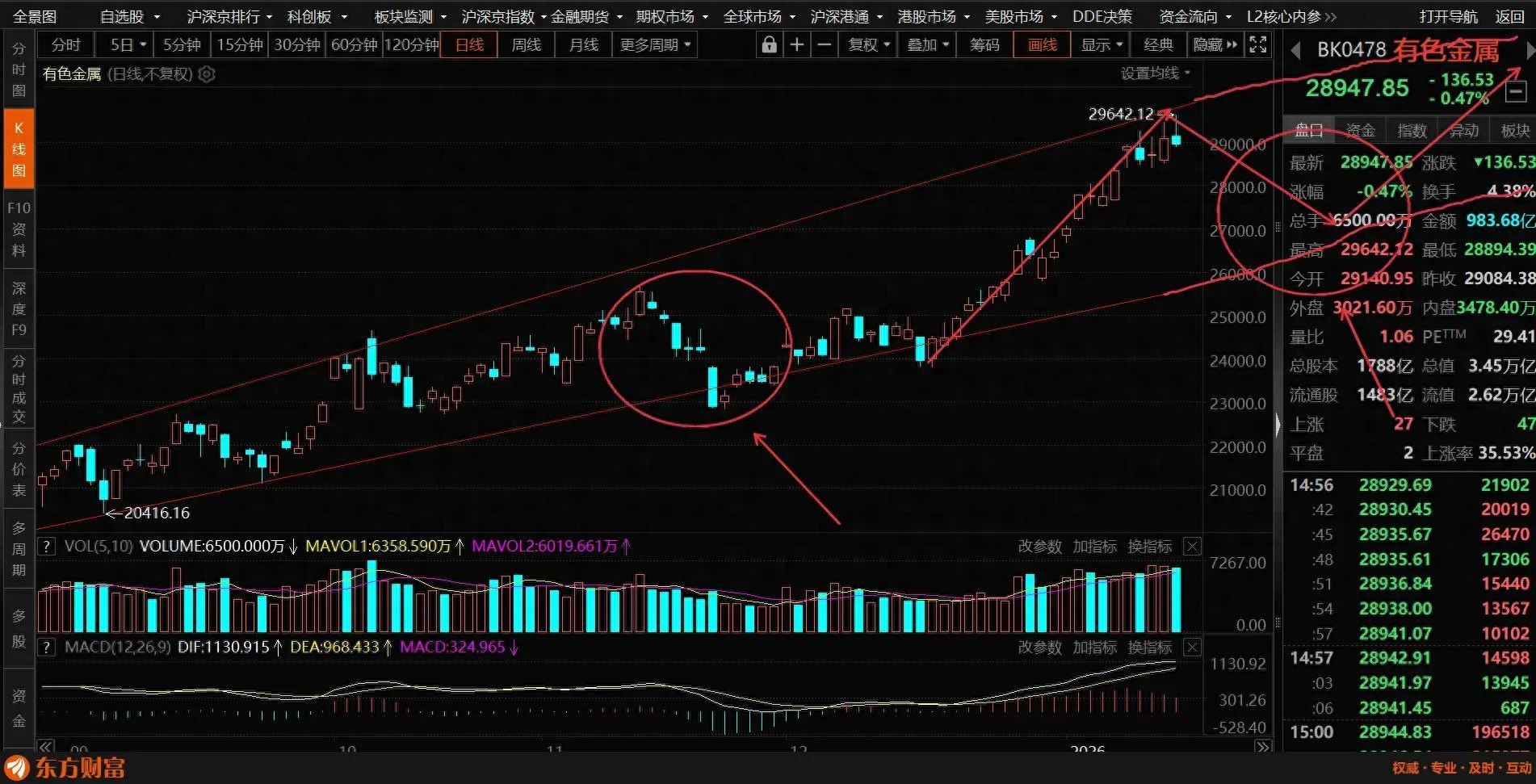Click 换指标 in the MACD panel
The image size is (1536, 784).
tap(1149, 648)
